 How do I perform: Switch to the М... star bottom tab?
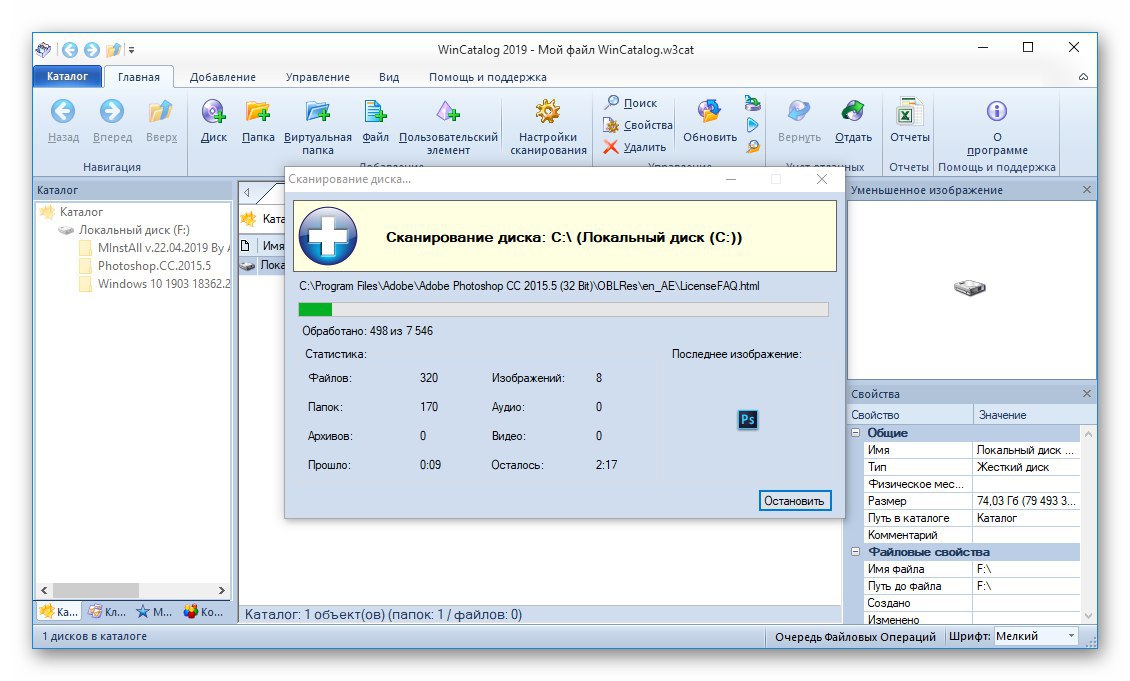(x=154, y=612)
